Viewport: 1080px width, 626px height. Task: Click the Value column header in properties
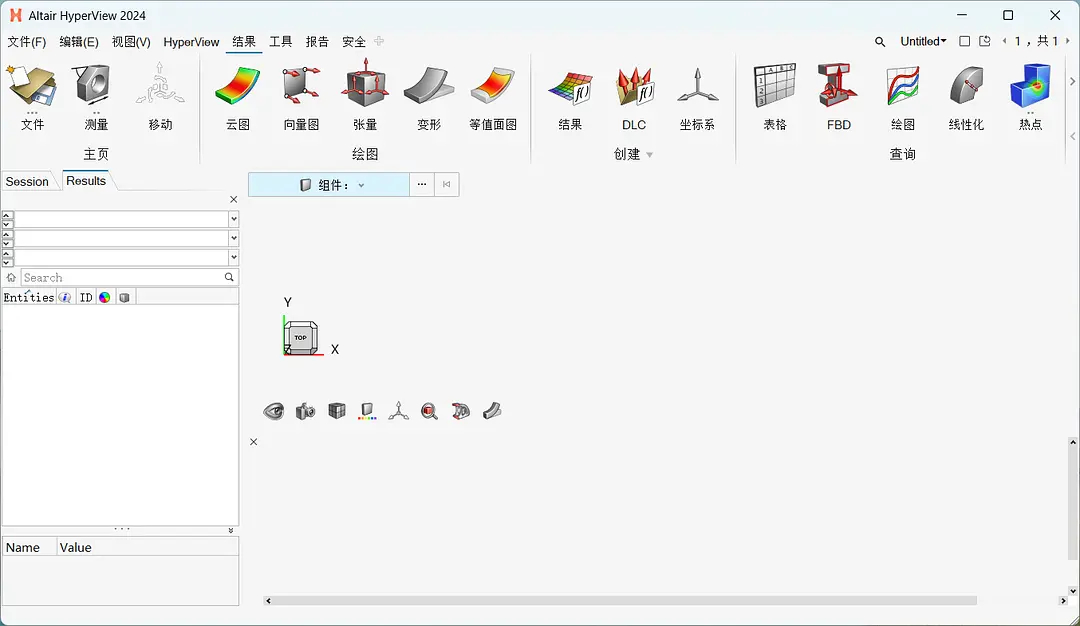[76, 547]
